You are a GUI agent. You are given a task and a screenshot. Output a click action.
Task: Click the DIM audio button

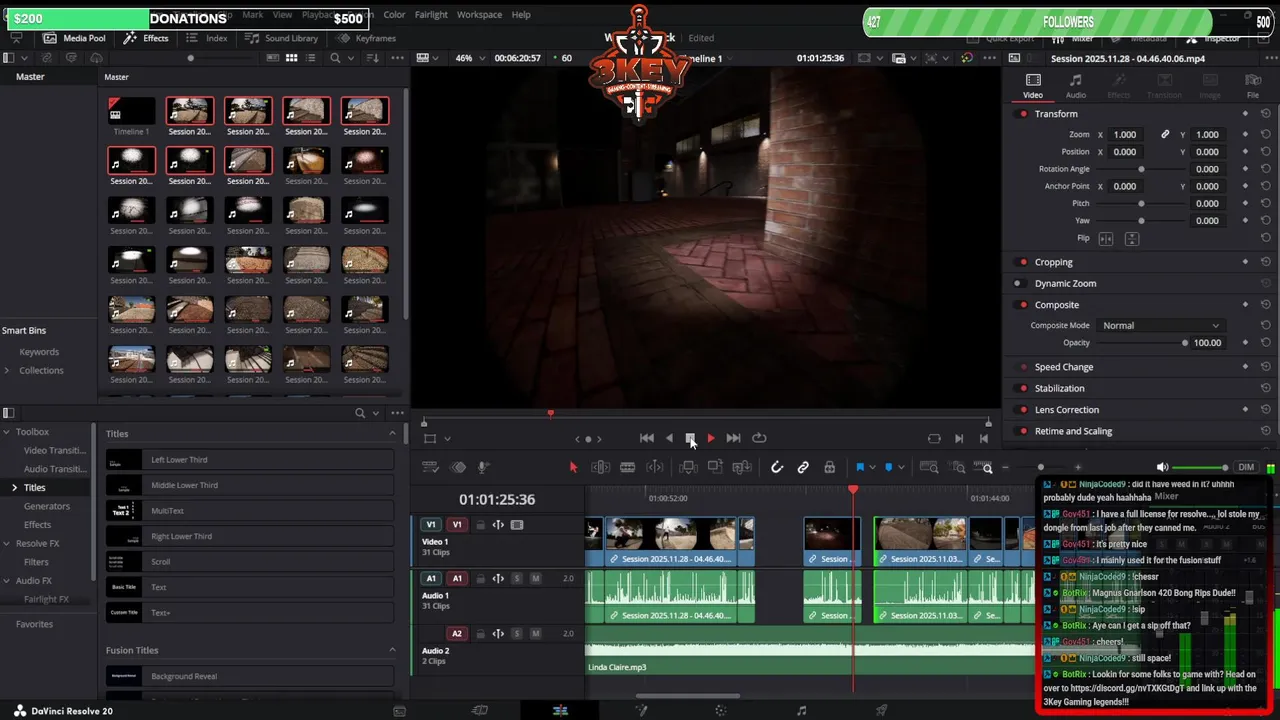[x=1246, y=467]
